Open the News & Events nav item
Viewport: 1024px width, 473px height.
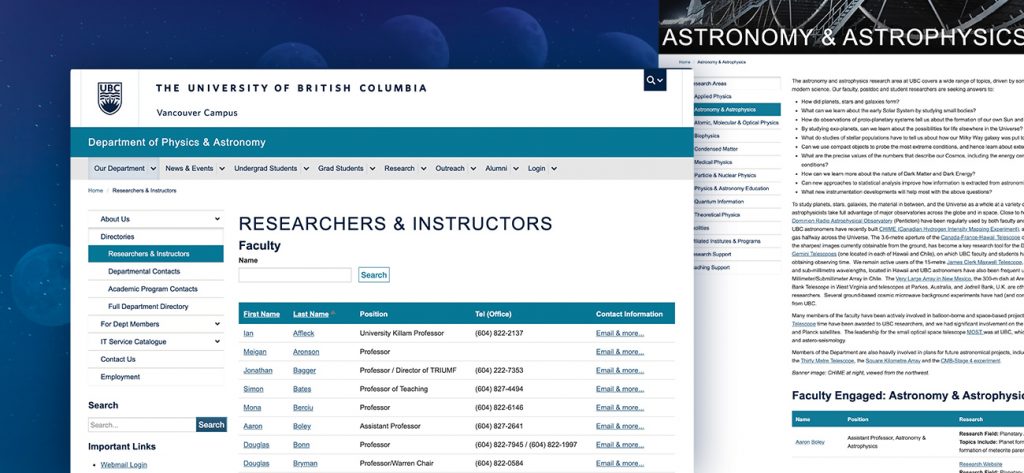coord(189,169)
